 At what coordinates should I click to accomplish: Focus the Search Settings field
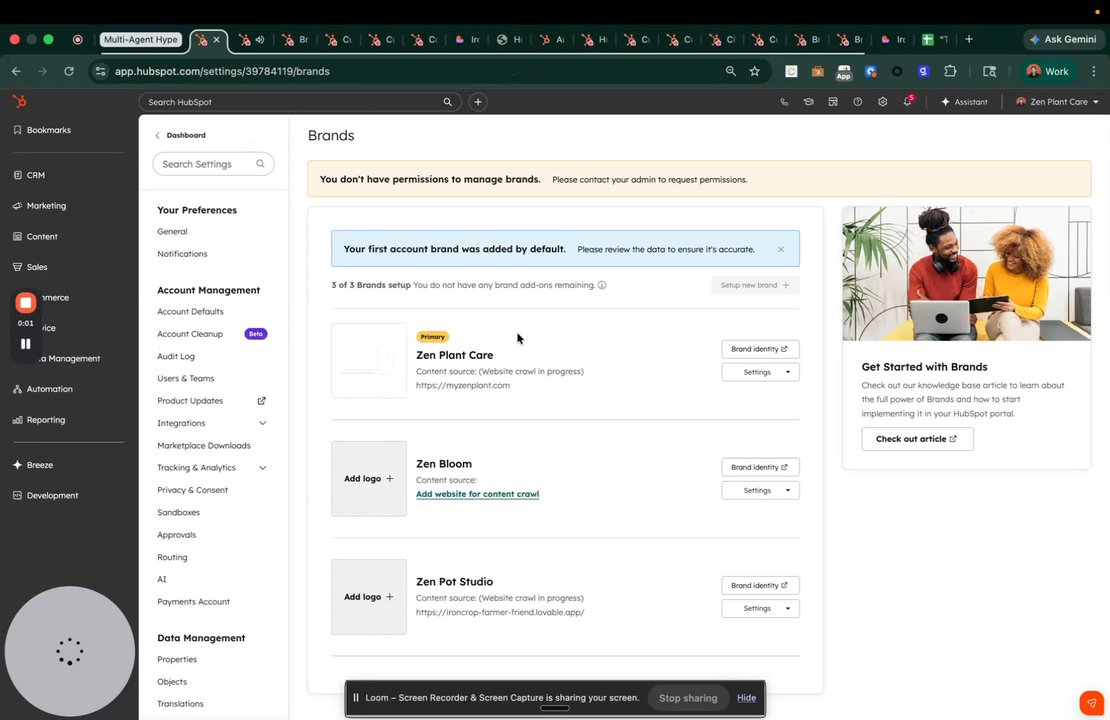[213, 164]
